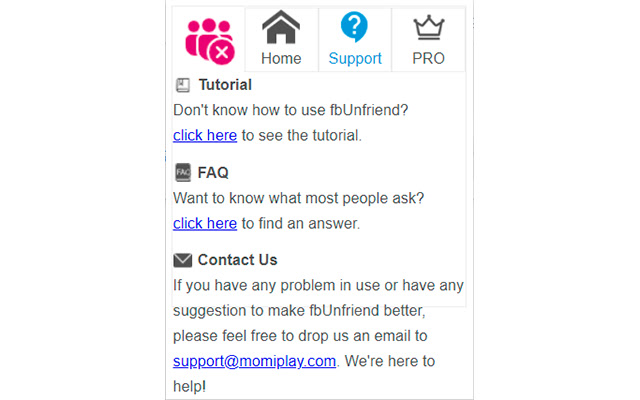Click the pink fbUnfriend logo icon
Screen dimensions: 640x400
(209, 39)
